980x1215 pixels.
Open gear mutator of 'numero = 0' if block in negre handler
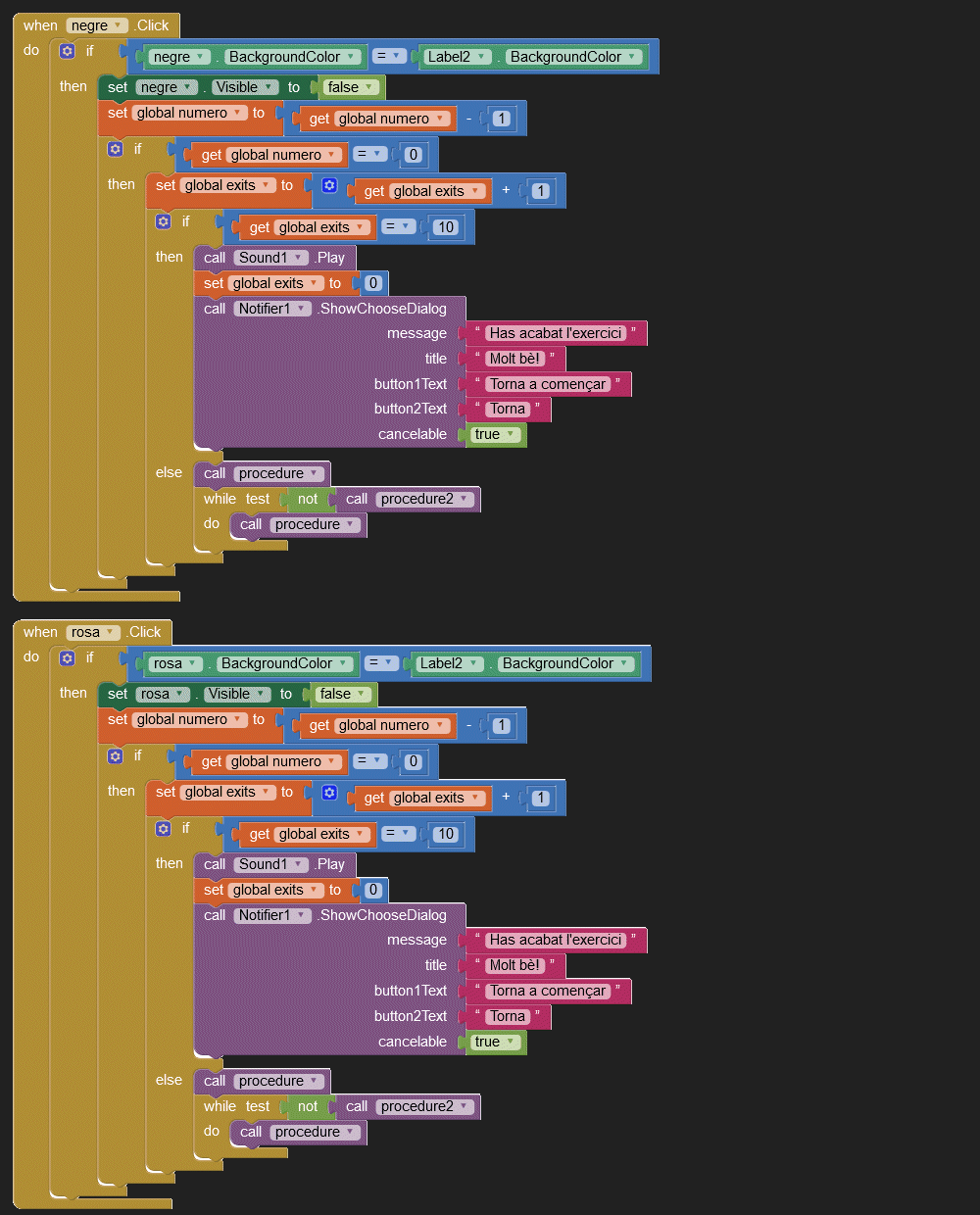pos(115,149)
